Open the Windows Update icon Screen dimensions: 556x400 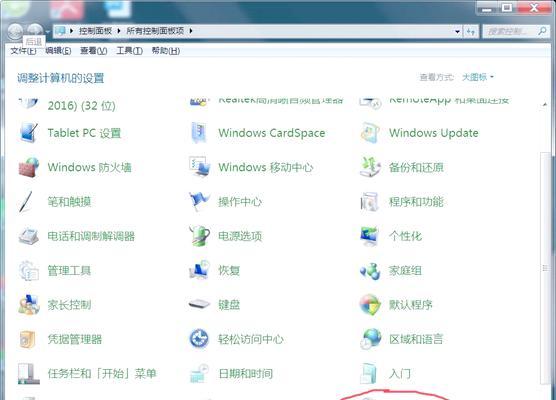point(370,133)
